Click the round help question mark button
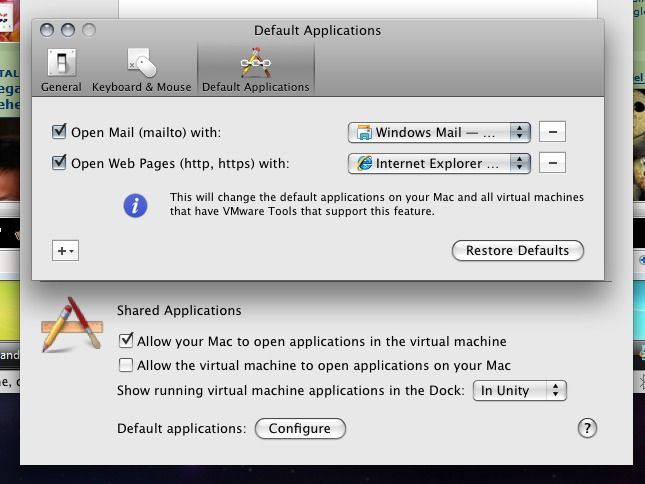The height and width of the screenshot is (484, 645). [587, 428]
